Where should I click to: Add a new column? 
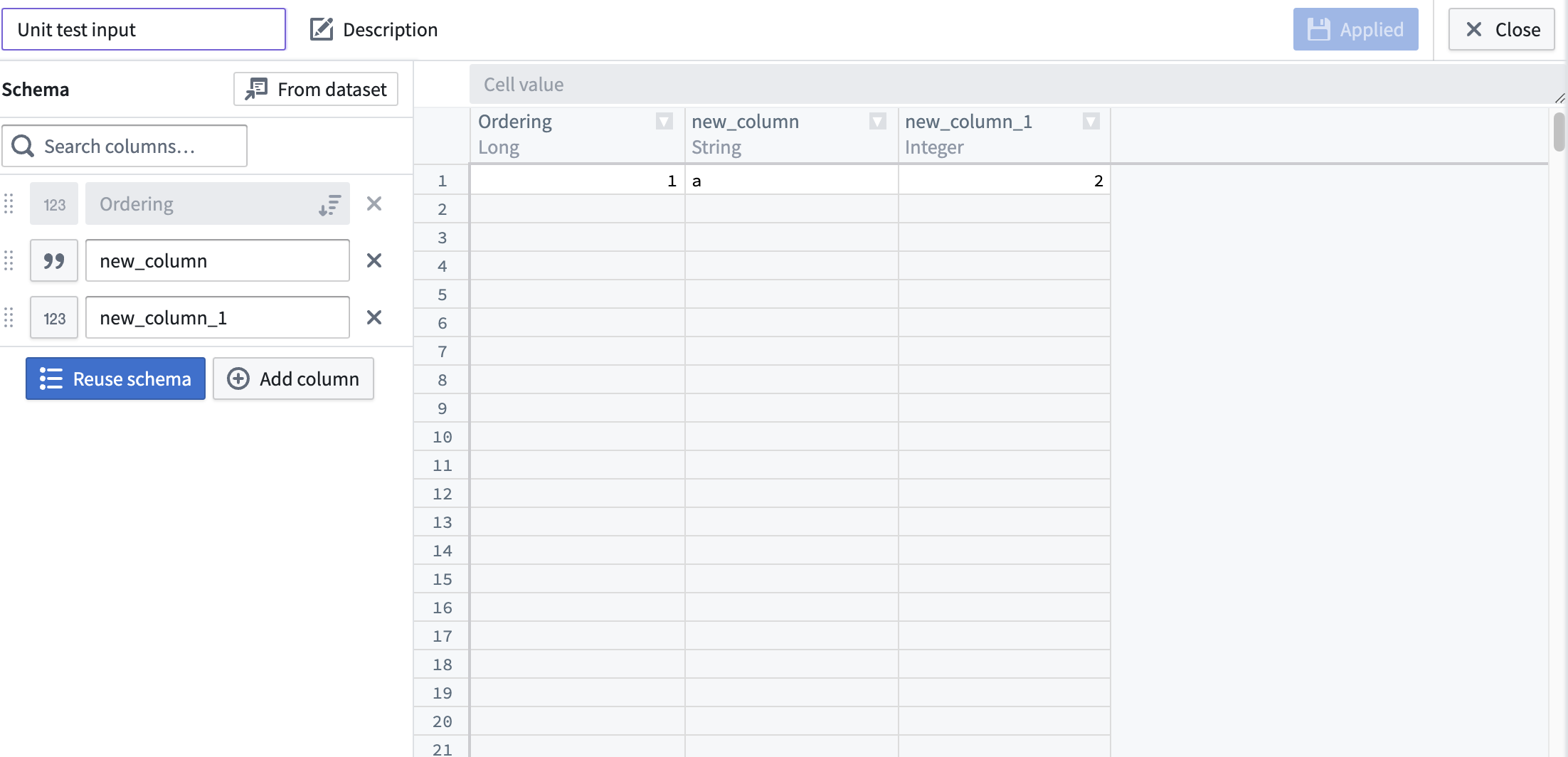pyautogui.click(x=293, y=378)
